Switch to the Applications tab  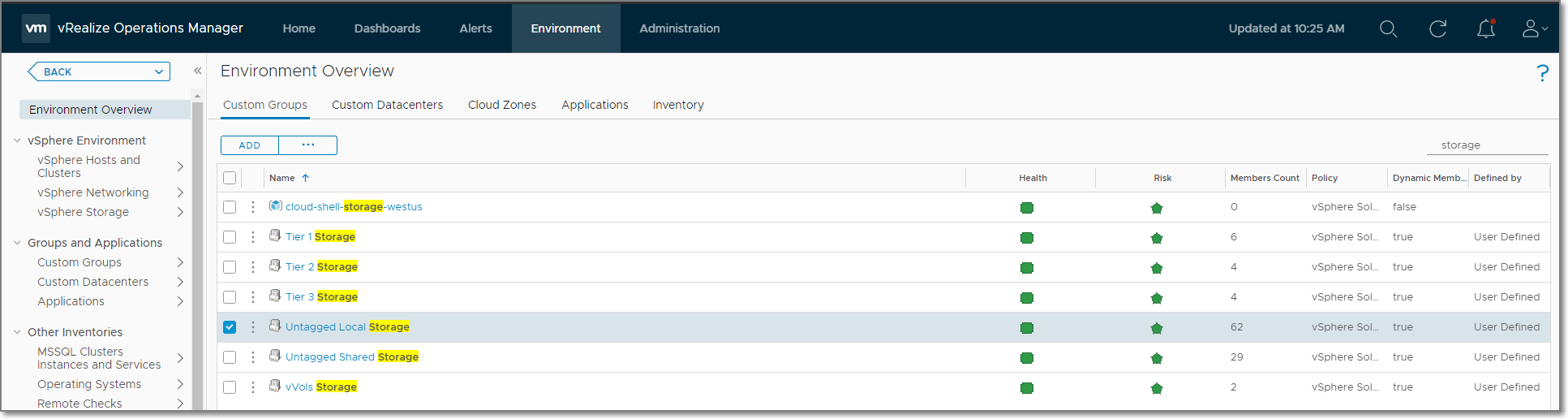point(595,105)
